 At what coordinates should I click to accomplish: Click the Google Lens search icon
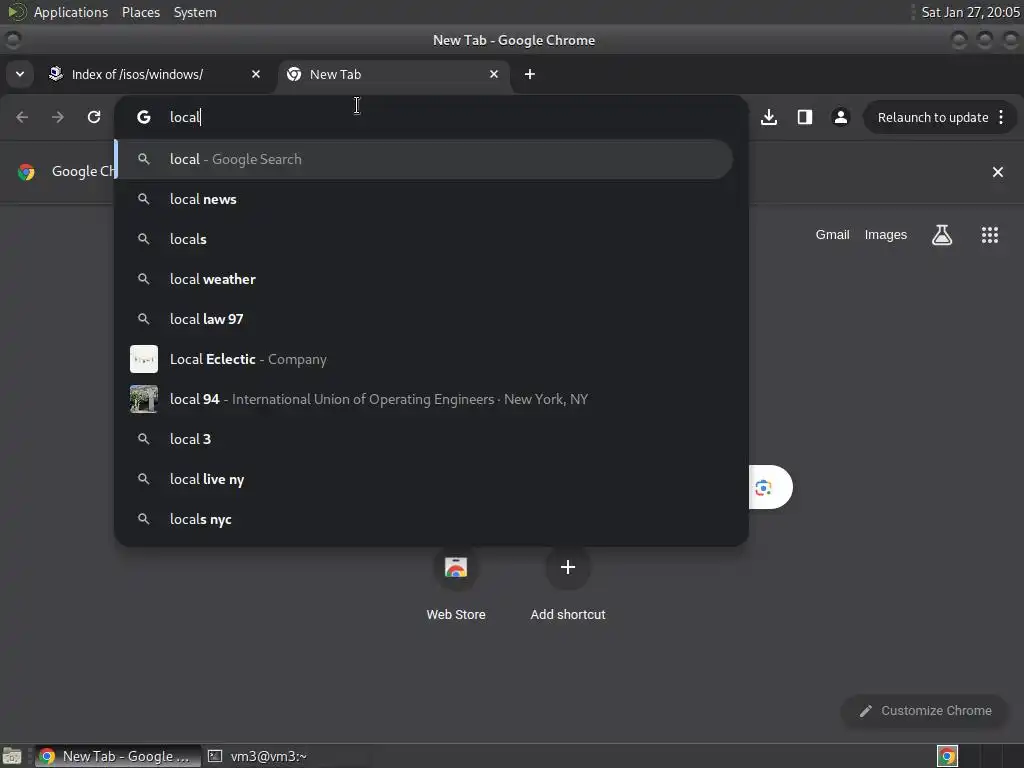pos(763,487)
